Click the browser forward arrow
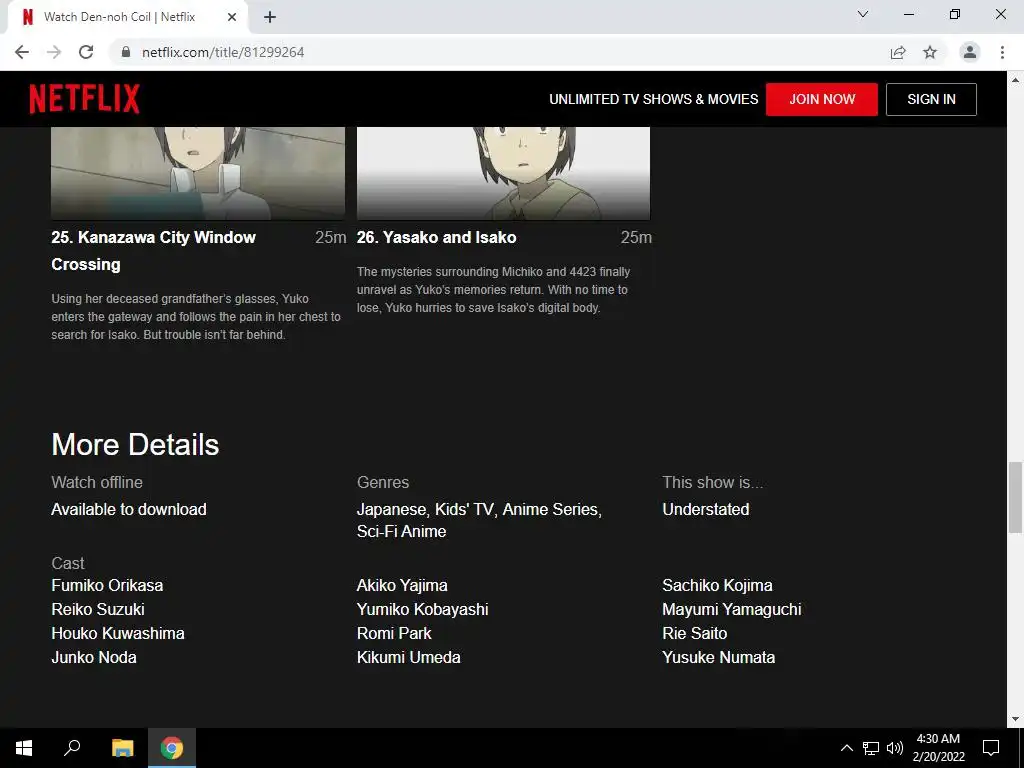The height and width of the screenshot is (768, 1024). [x=54, y=52]
